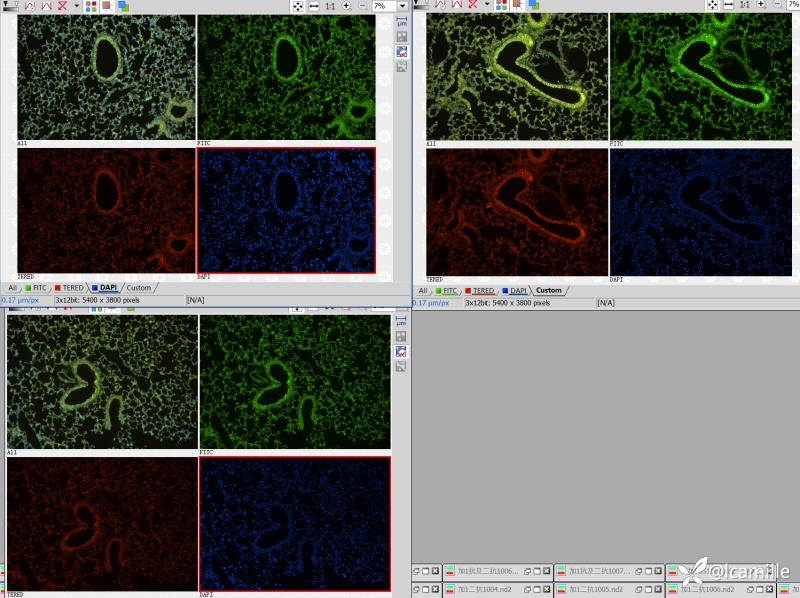Click reset LUTs red-cross icon in top-left window

62,6
